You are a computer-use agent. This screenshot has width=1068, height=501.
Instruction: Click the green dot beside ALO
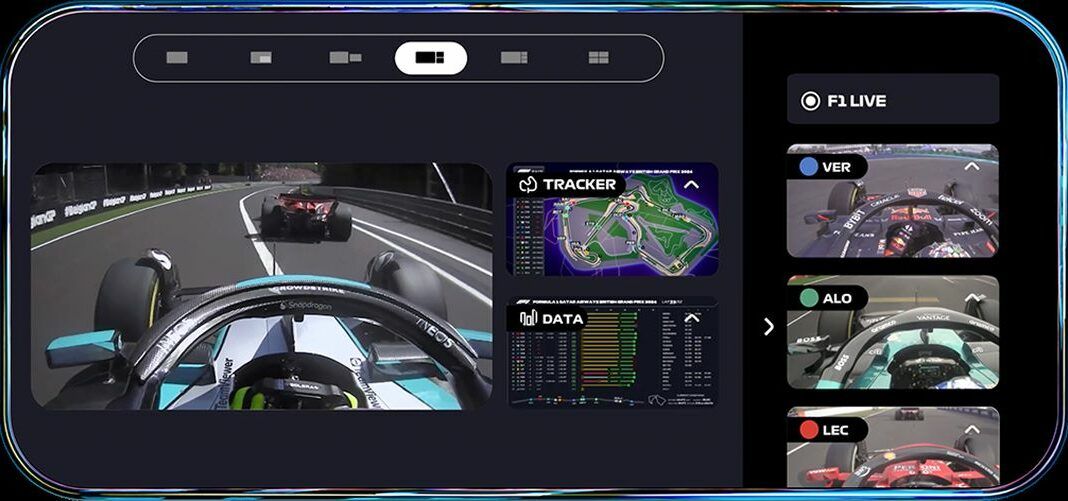808,298
